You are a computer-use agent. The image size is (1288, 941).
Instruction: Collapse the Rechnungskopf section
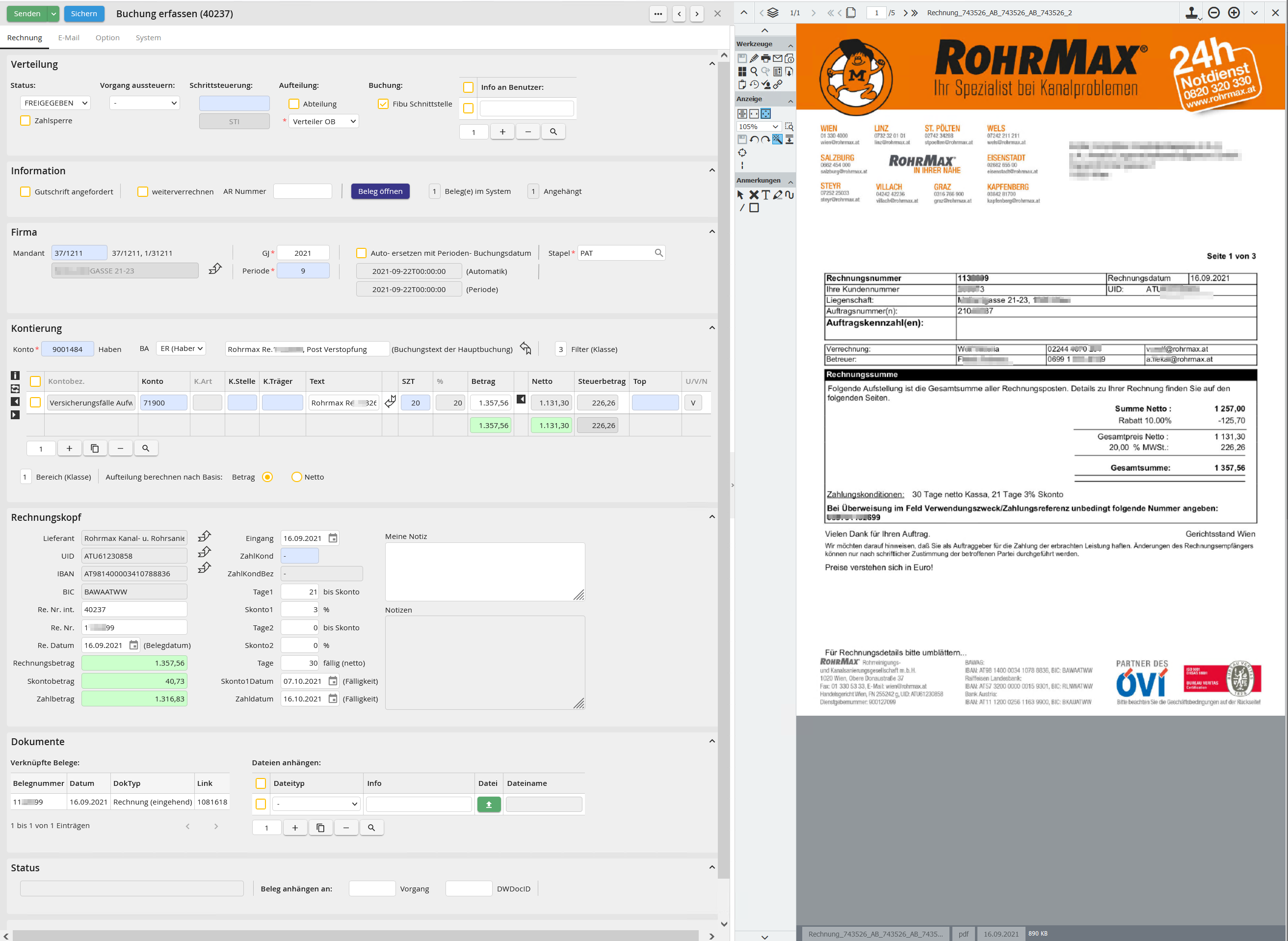(x=712, y=516)
